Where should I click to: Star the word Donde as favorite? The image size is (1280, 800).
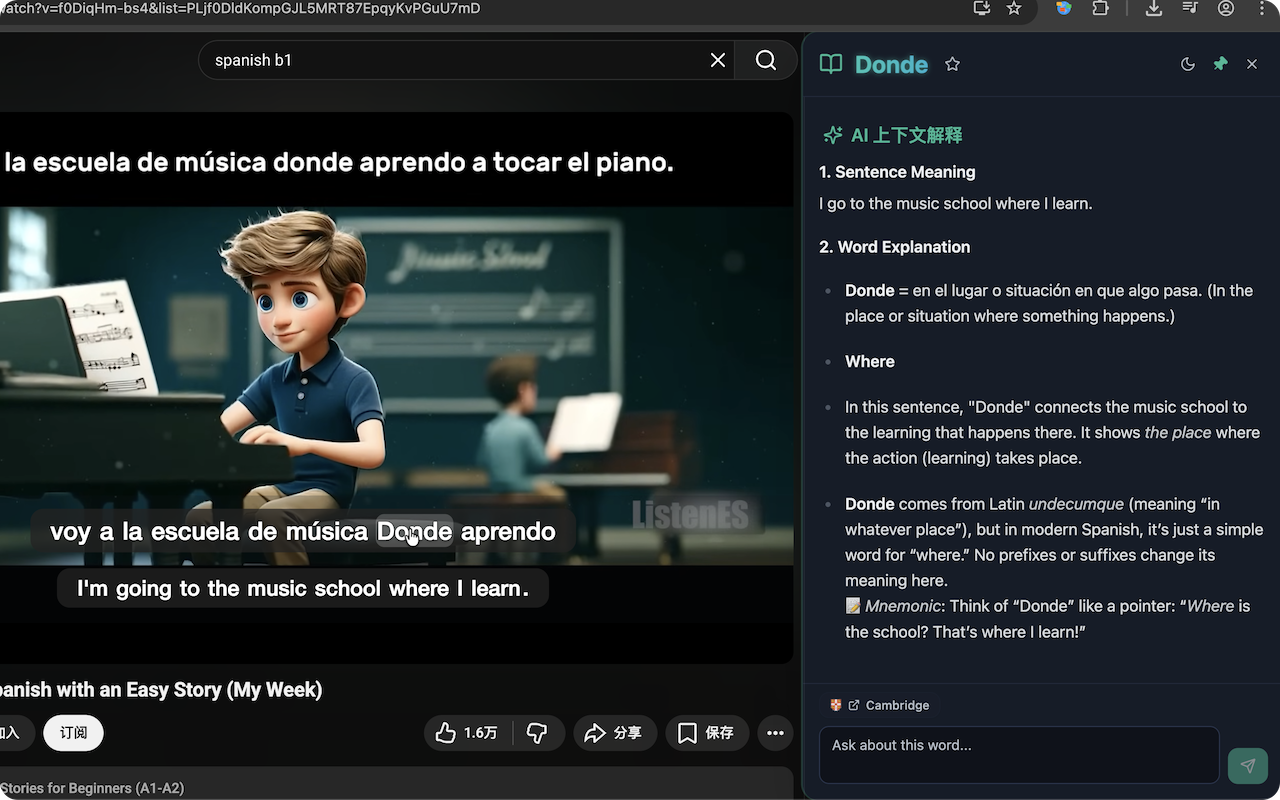pyautogui.click(x=952, y=64)
